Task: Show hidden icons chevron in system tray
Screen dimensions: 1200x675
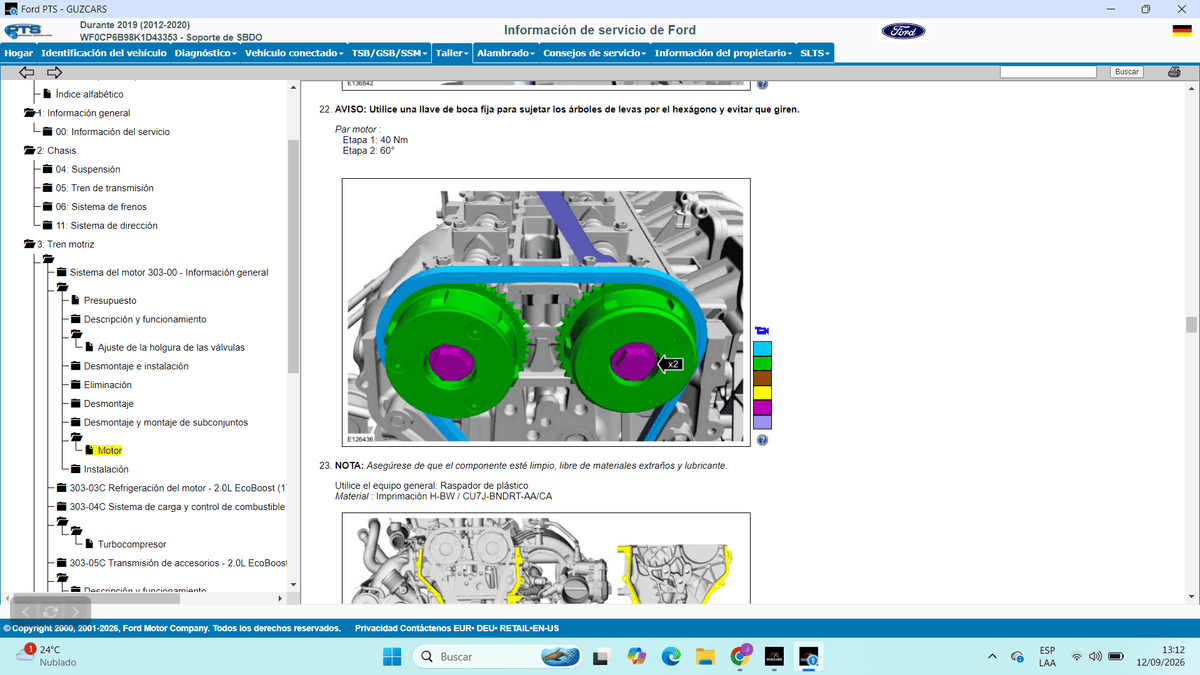Action: click(x=992, y=656)
